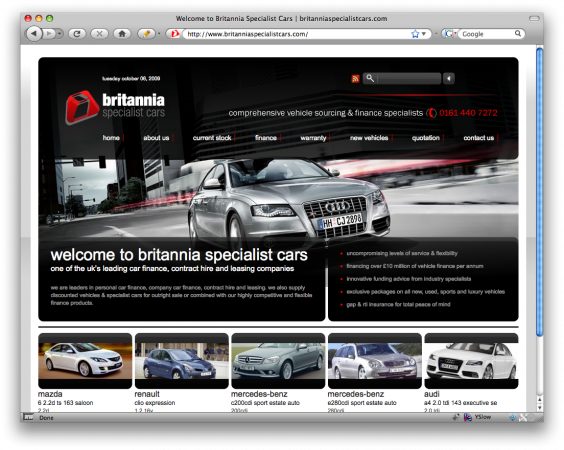
Task: Click the browser Forward button
Action: tap(49, 34)
